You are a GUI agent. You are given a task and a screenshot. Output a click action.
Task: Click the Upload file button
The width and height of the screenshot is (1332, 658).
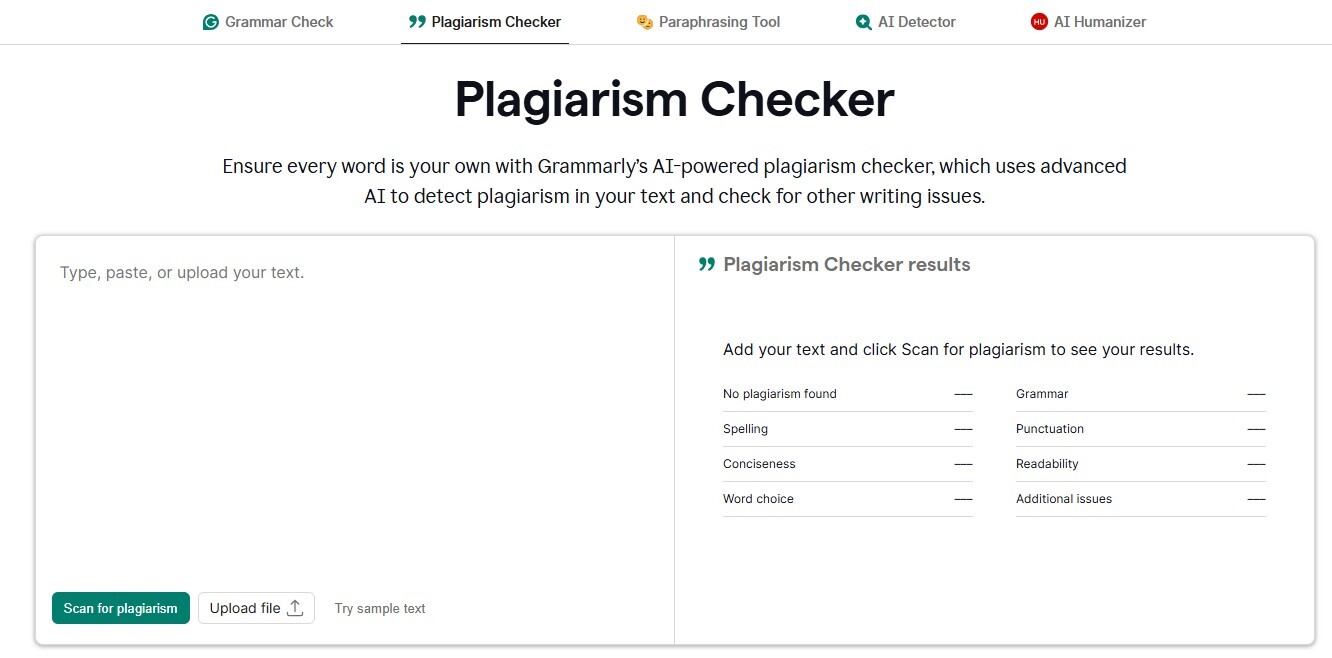coord(256,607)
